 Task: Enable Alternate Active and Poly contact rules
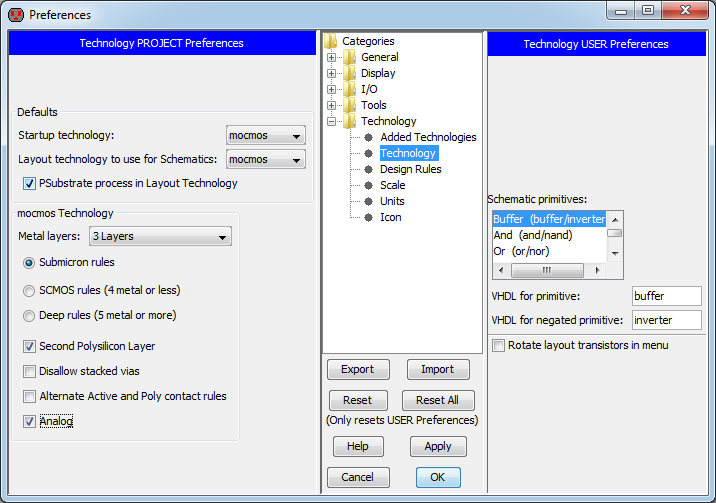pos(29,396)
